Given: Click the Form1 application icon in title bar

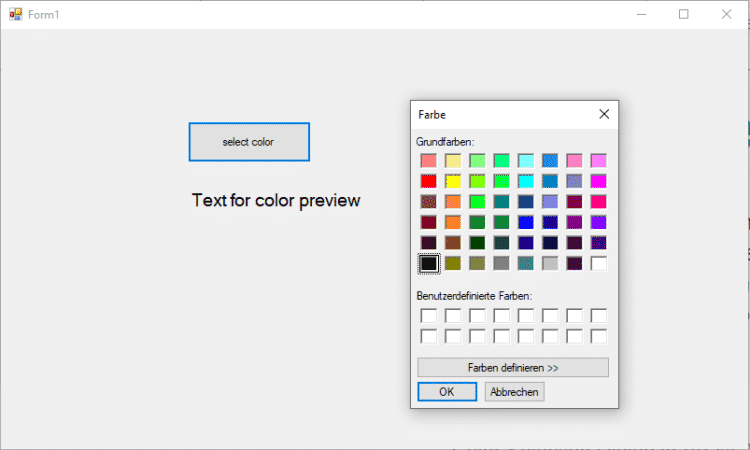Looking at the screenshot, I should click(15, 14).
